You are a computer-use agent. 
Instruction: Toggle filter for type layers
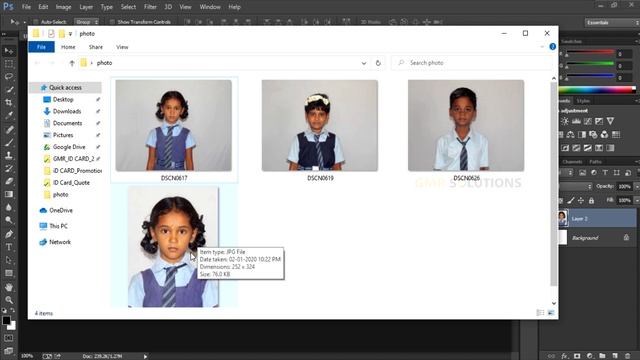click(x=605, y=173)
